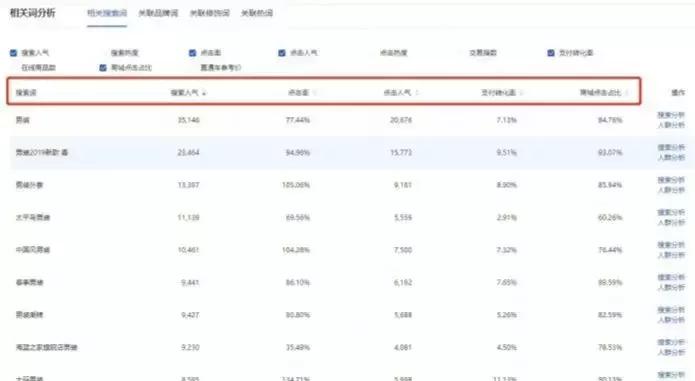Select the search term 海澜之家旗舰店男装
This screenshot has height=381, width=695.
click(47, 347)
